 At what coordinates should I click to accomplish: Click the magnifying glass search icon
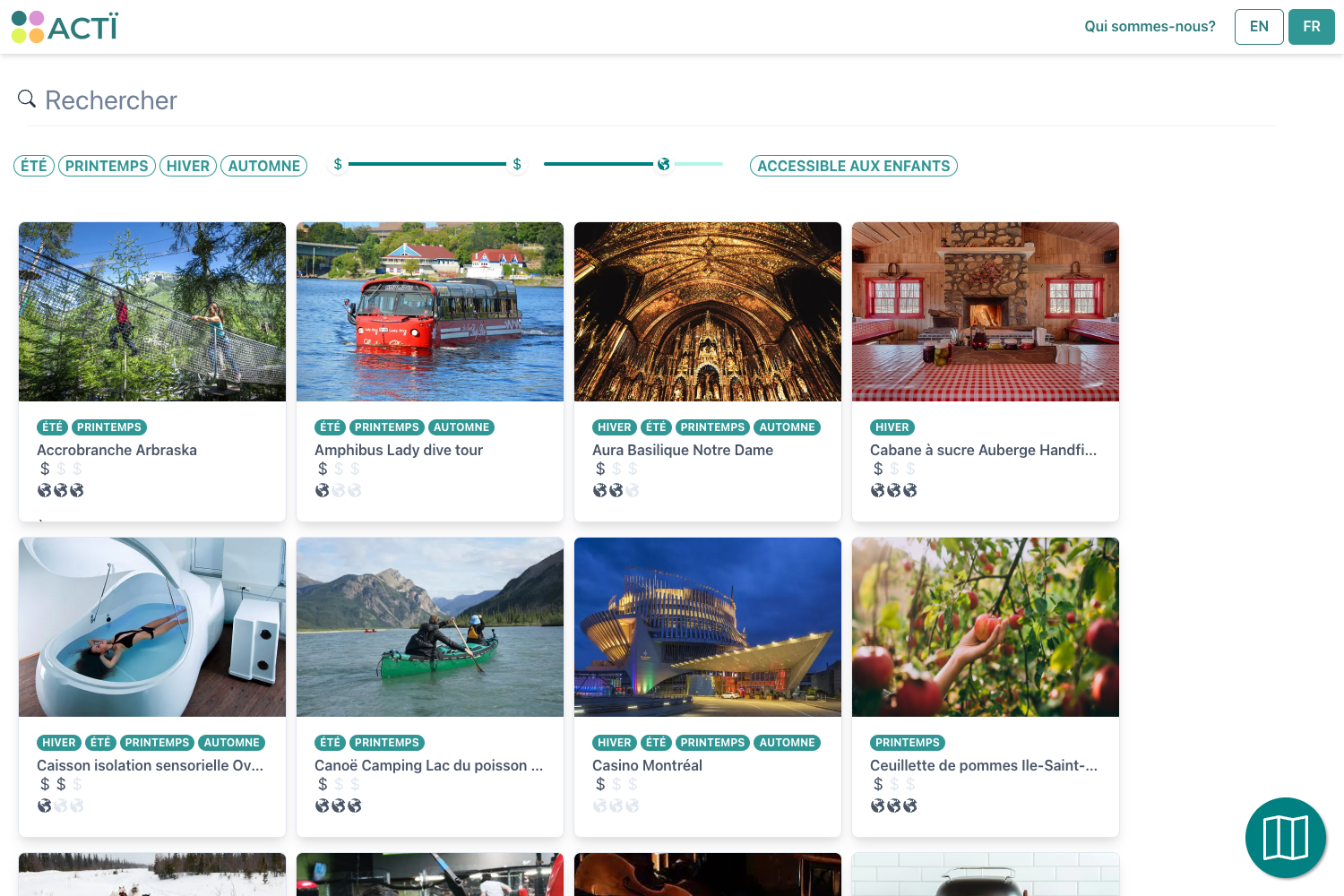click(x=26, y=99)
